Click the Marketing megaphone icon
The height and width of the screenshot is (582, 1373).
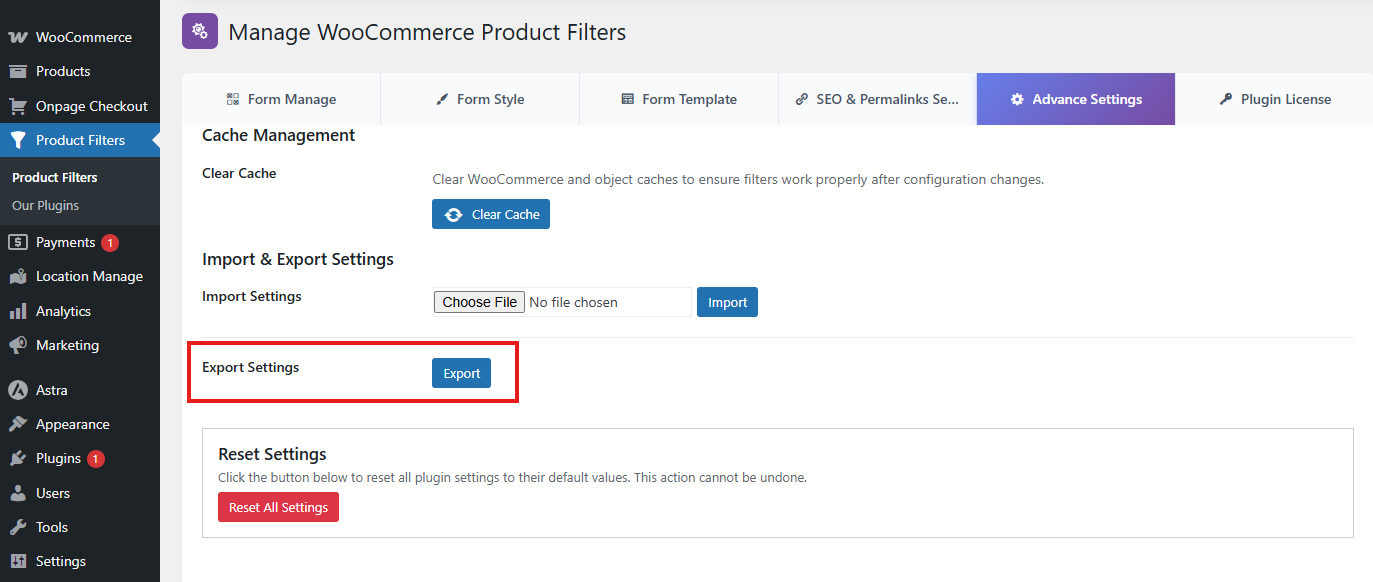[18, 345]
